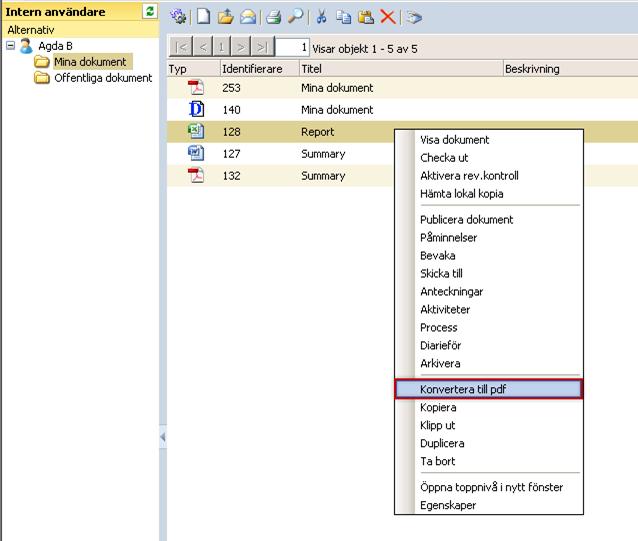Screen dimensions: 638x541
Task: Choose Öppna toppnivå i nytt fönster
Action: [x=489, y=487]
